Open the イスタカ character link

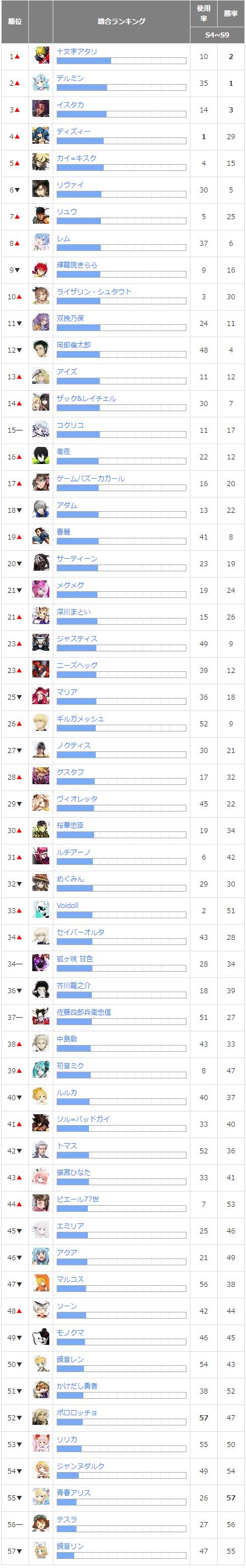[70, 104]
